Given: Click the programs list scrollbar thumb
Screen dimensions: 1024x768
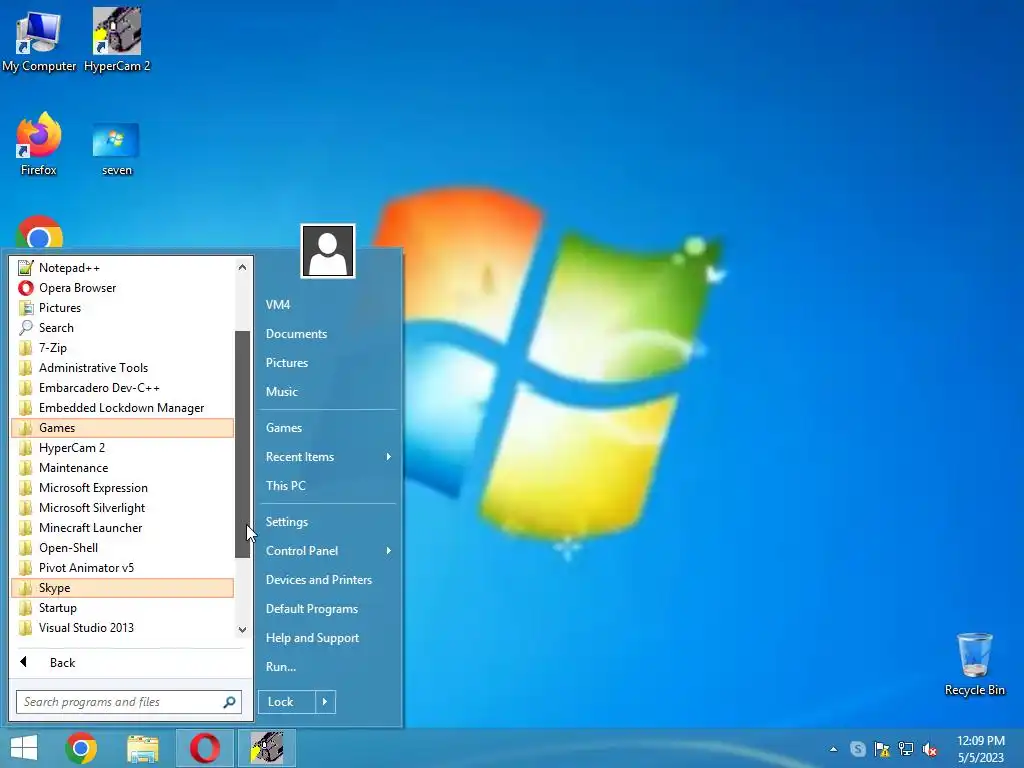Looking at the screenshot, I should tap(242, 444).
